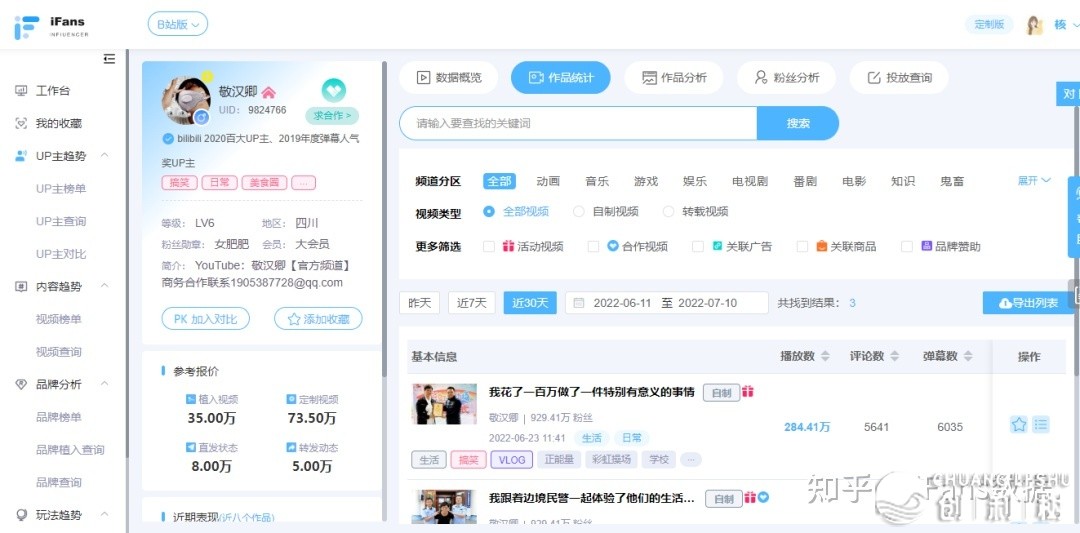Collapse the sidebar with the hamburger icon
This screenshot has height=533, width=1080.
tap(109, 59)
